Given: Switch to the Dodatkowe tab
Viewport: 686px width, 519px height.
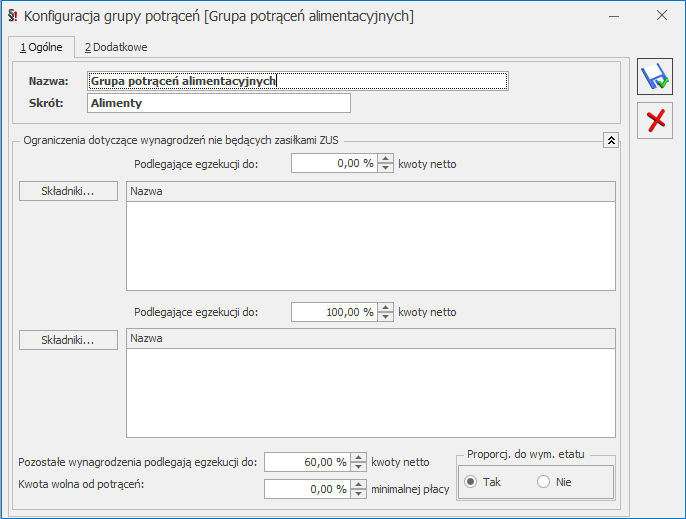Looking at the screenshot, I should [x=116, y=47].
